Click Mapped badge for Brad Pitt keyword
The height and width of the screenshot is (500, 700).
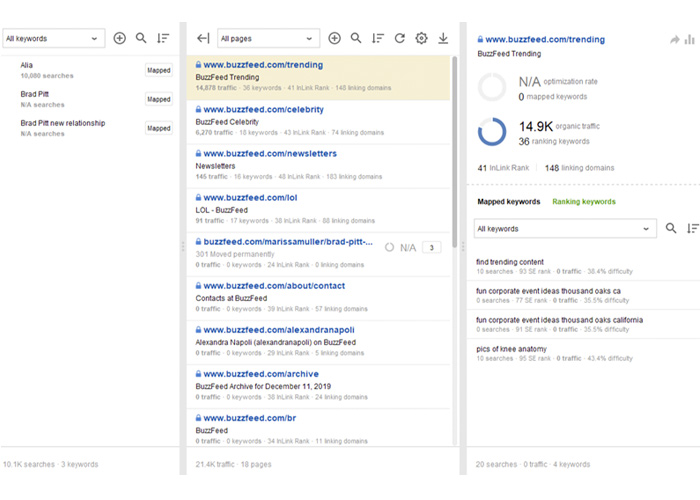159,100
